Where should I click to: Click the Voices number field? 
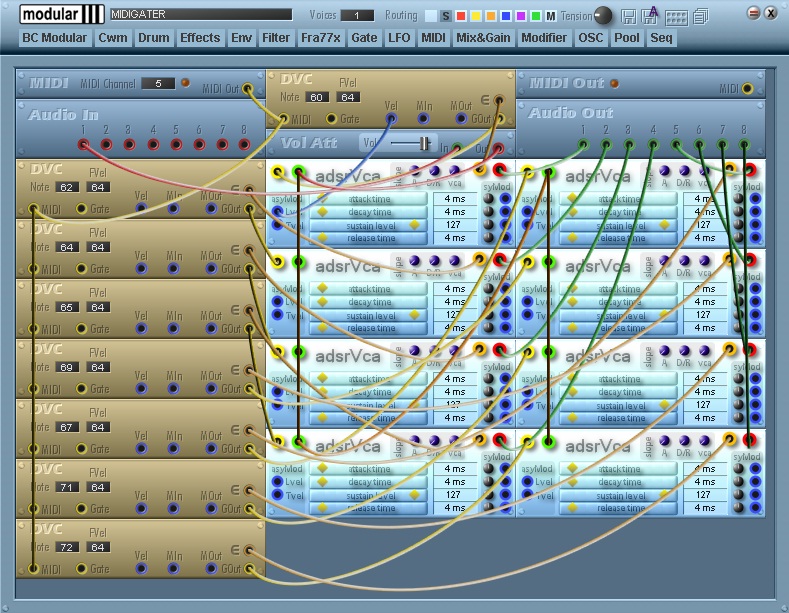pos(357,16)
